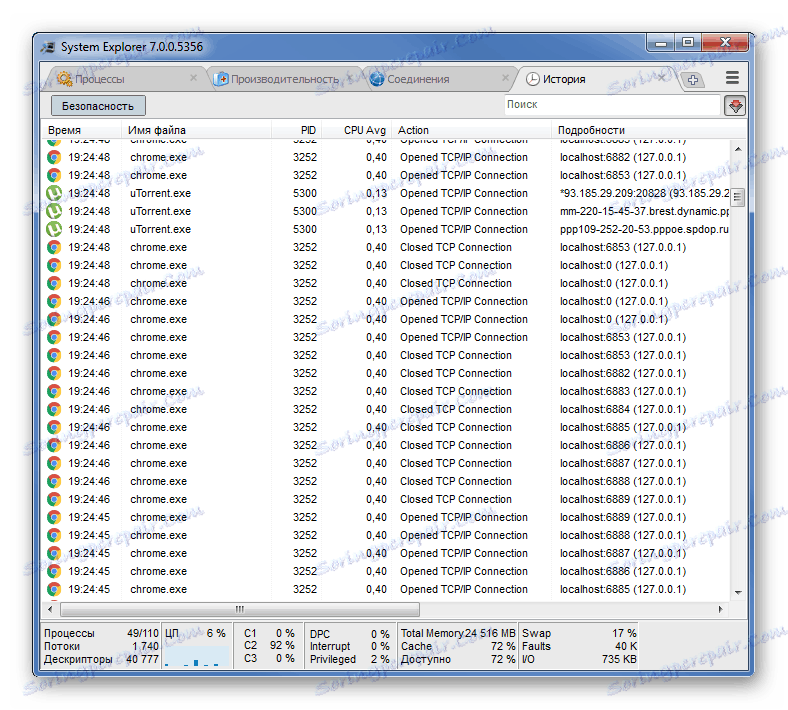Image resolution: width=788 pixels, height=710 pixels.
Task: Click the ЦП usage graph in status bar
Action: (x=196, y=657)
